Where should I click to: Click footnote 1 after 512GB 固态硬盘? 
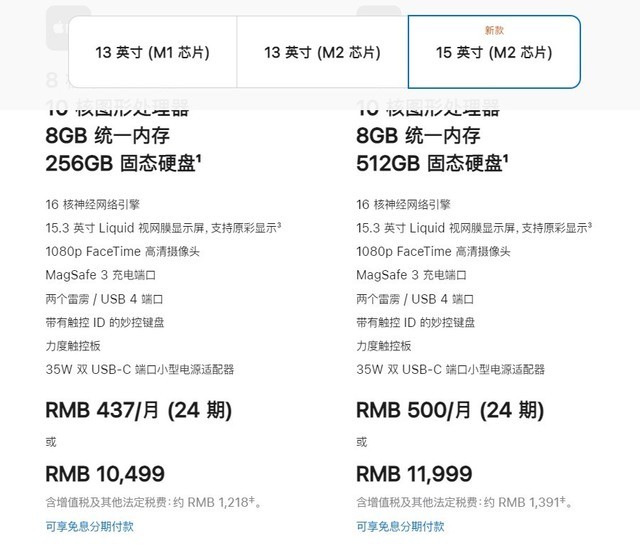[508, 157]
